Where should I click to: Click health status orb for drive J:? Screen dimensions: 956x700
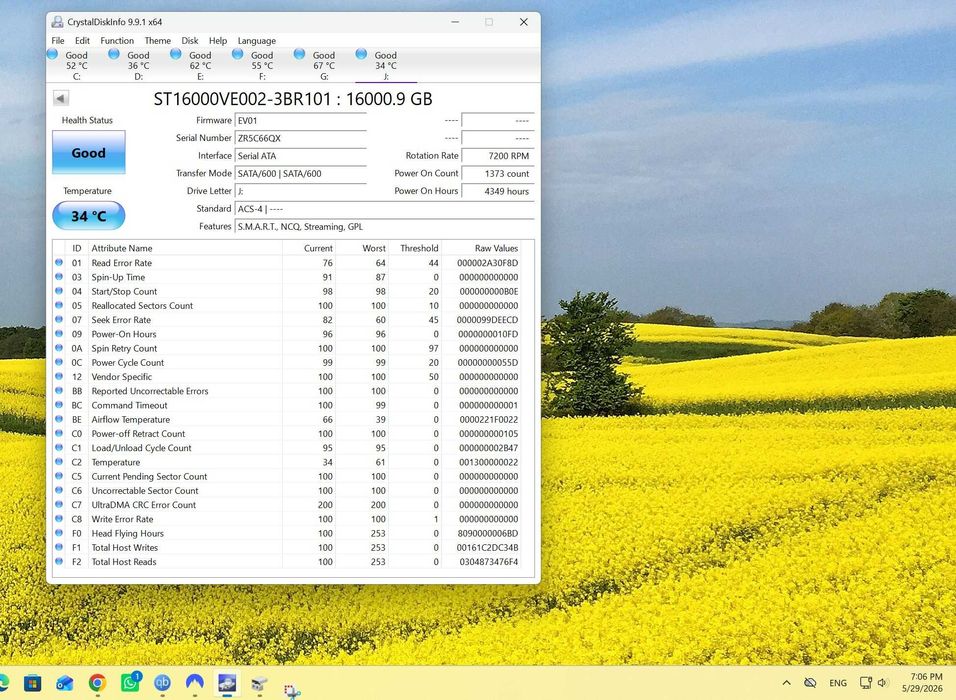click(x=361, y=54)
